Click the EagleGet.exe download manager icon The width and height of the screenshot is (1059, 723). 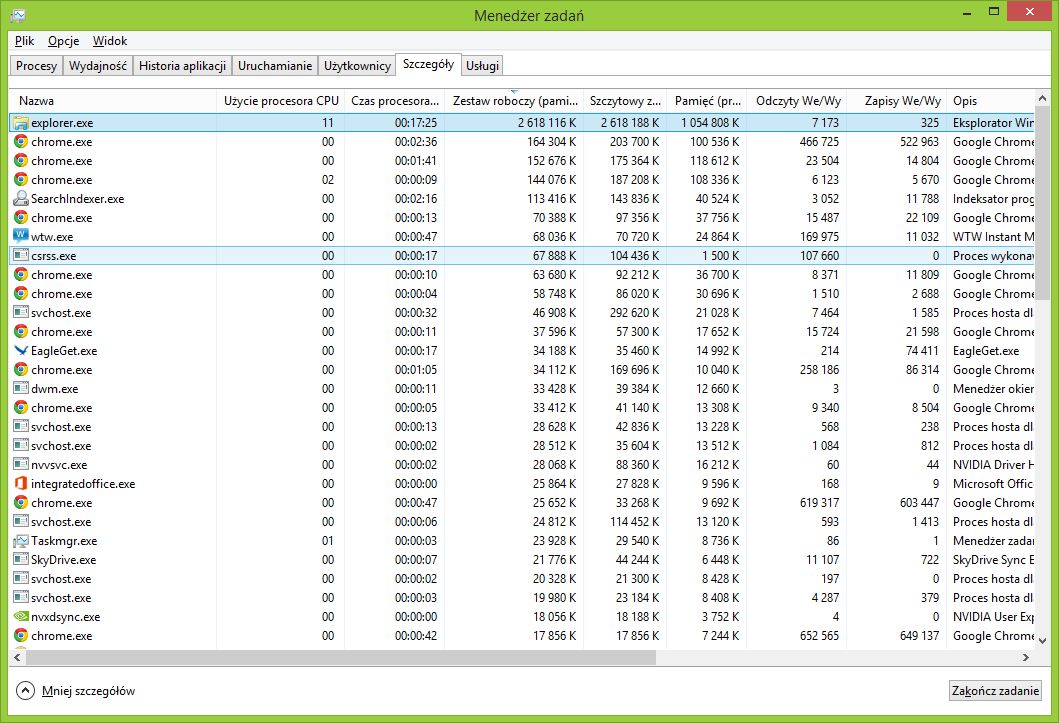(20, 351)
